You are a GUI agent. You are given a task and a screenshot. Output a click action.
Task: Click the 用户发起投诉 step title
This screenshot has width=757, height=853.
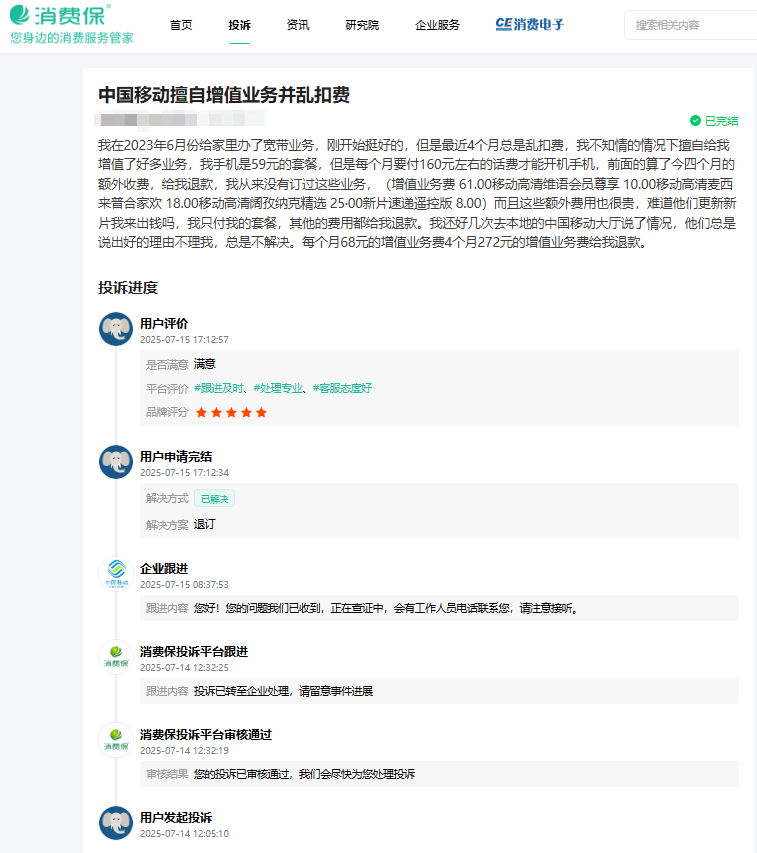[176, 818]
